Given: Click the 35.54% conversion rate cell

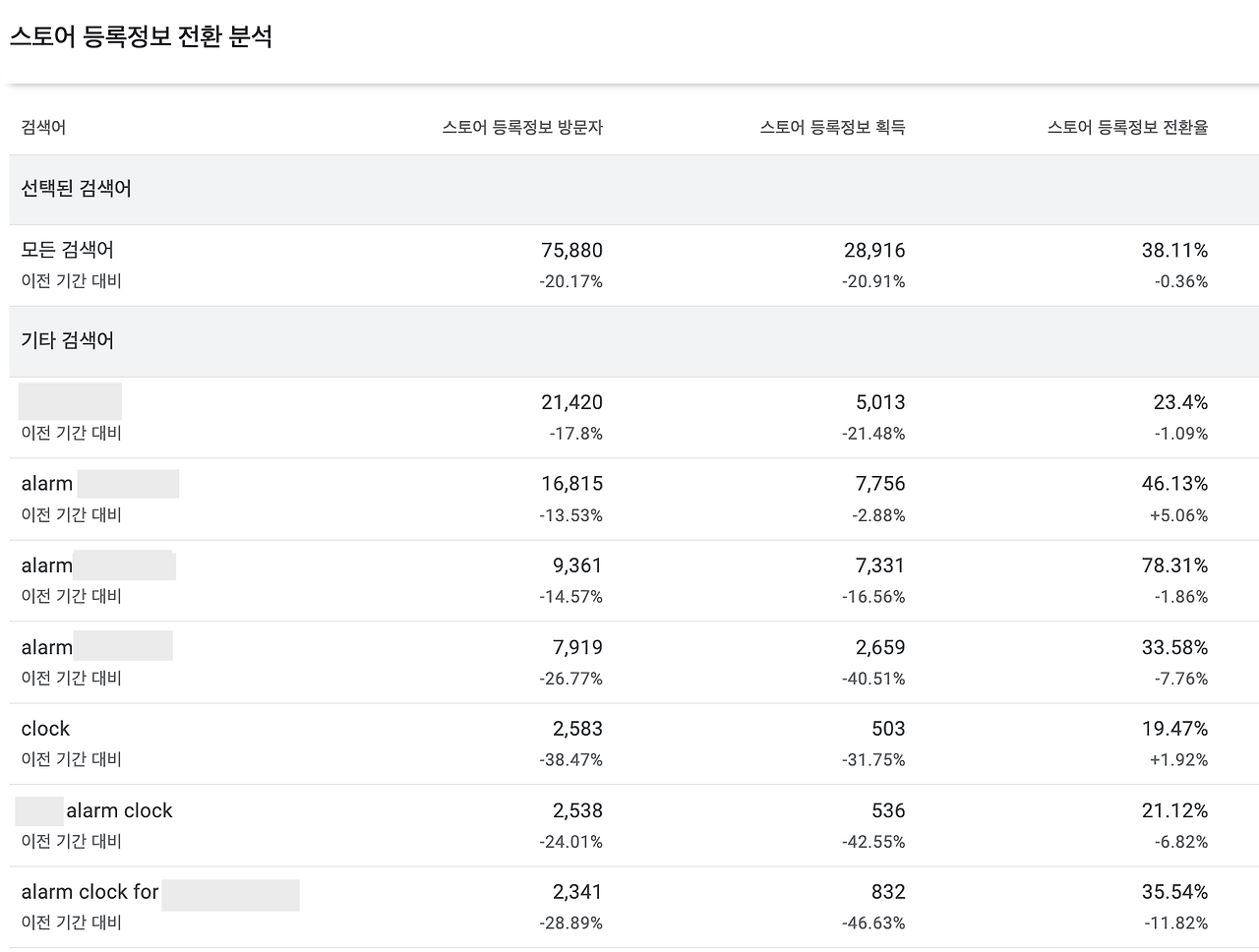Looking at the screenshot, I should [1174, 892].
